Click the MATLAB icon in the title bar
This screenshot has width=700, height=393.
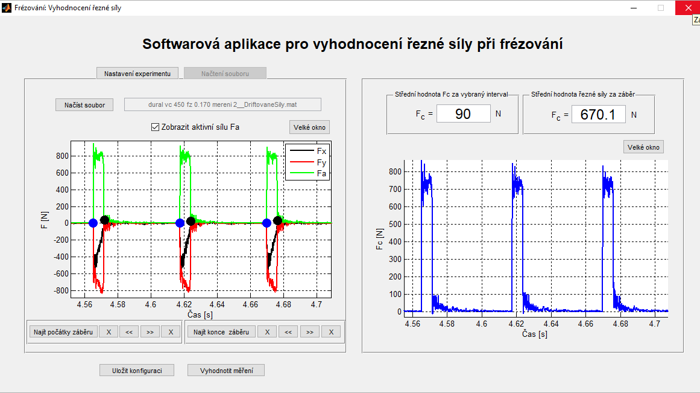[6, 8]
